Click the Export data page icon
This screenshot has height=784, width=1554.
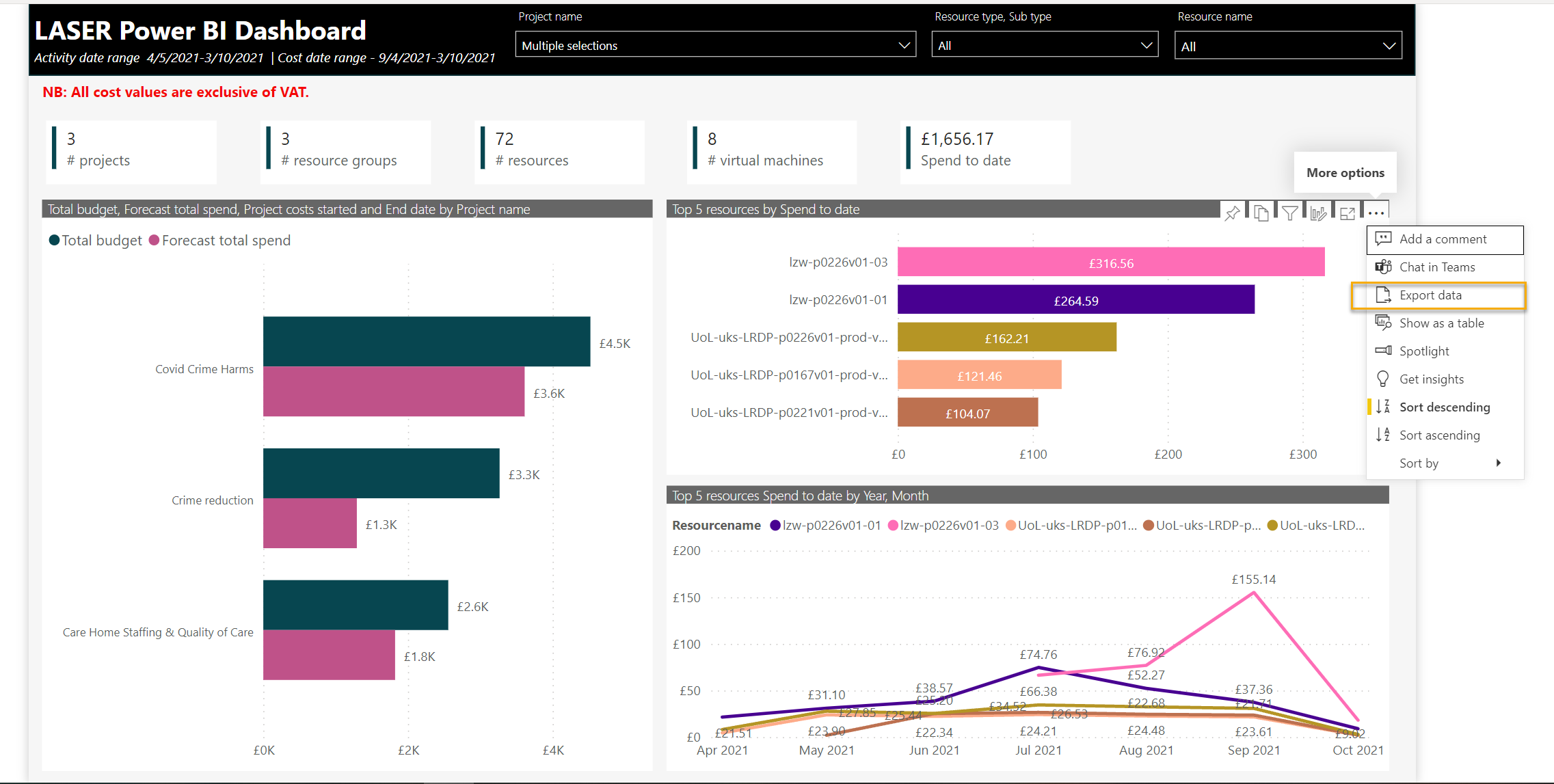point(1383,295)
